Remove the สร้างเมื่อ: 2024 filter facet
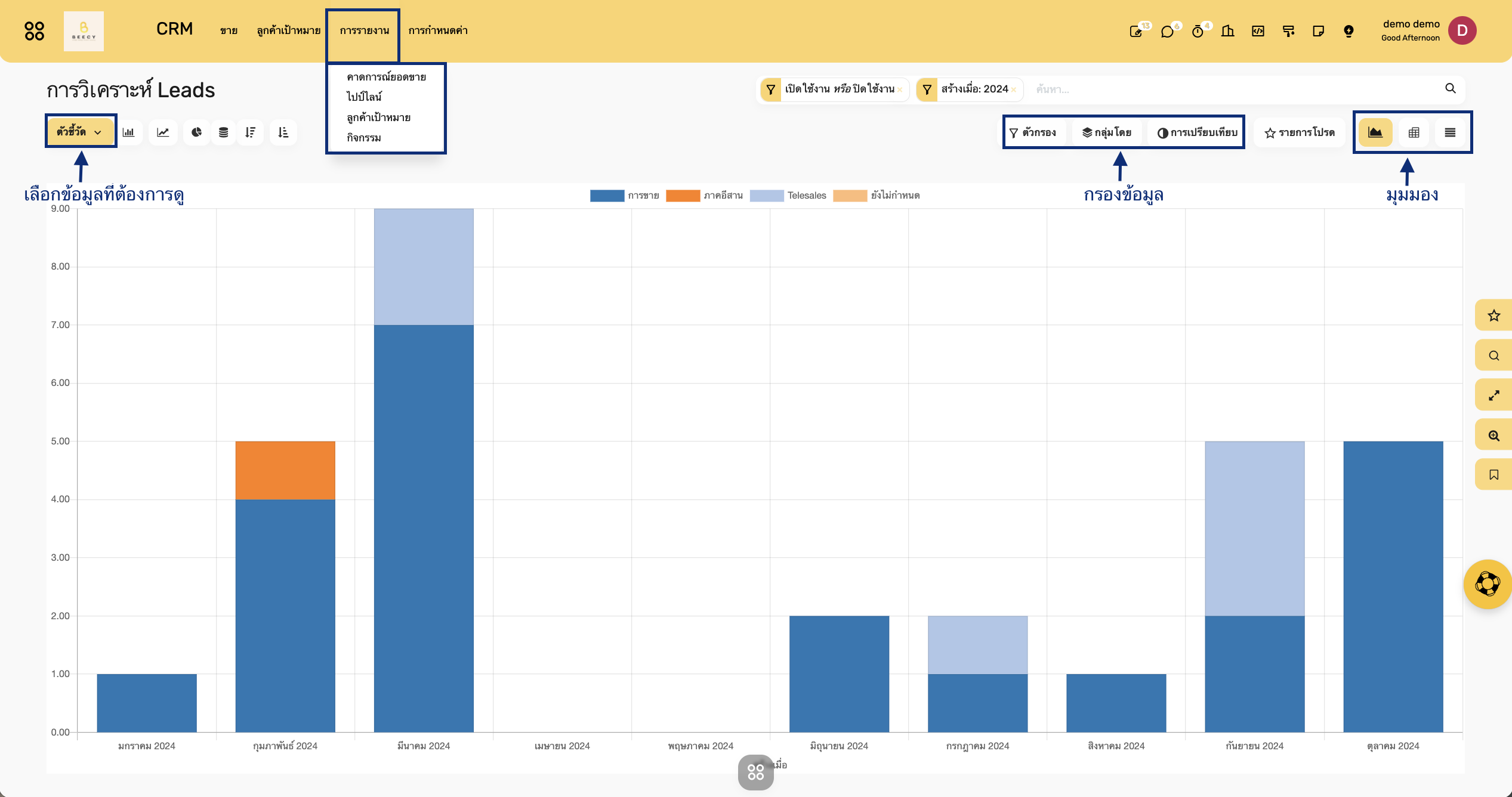 coord(1013,90)
